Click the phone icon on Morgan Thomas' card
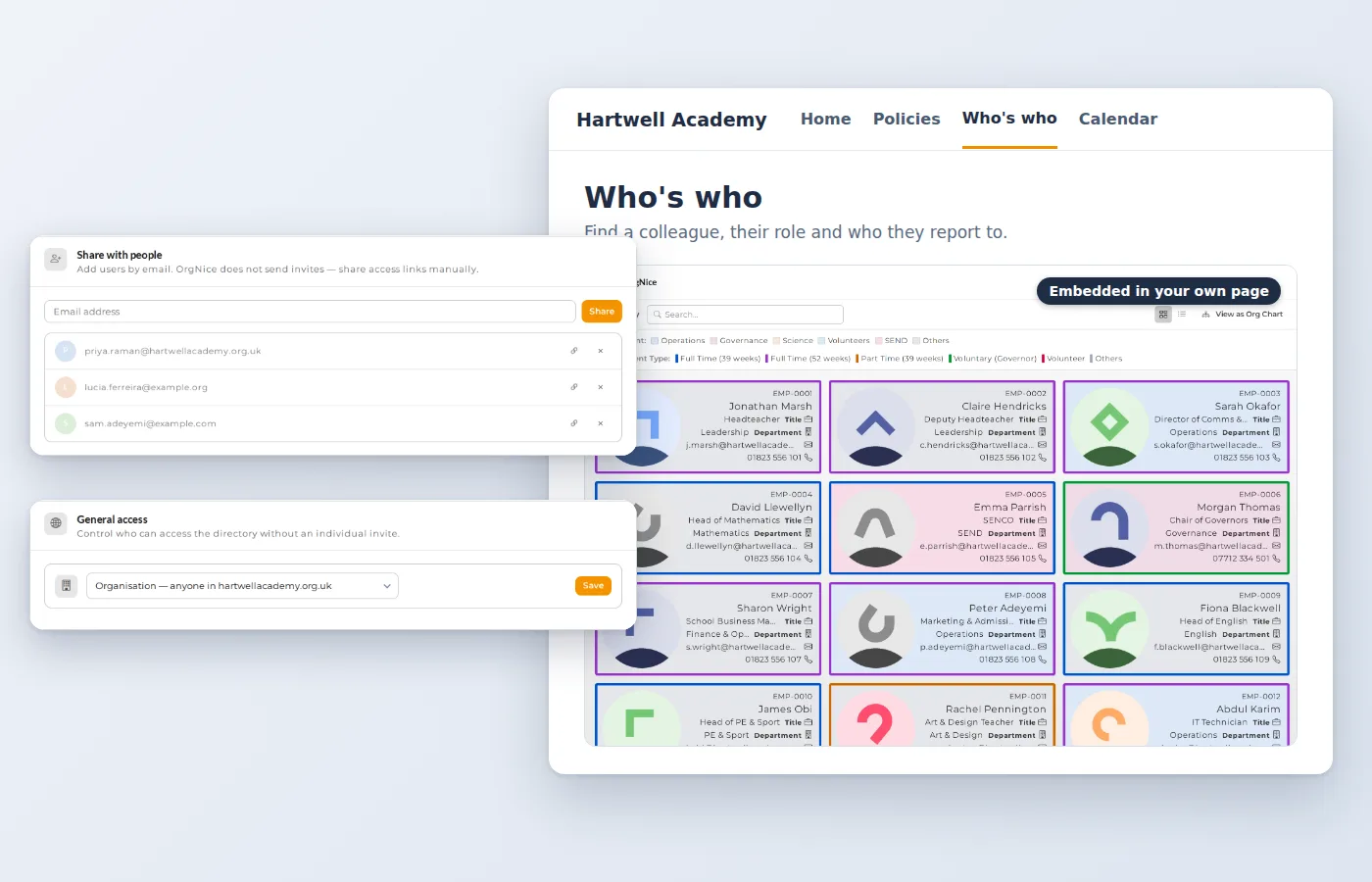Screen dimensions: 1372x882 click(x=1276, y=559)
